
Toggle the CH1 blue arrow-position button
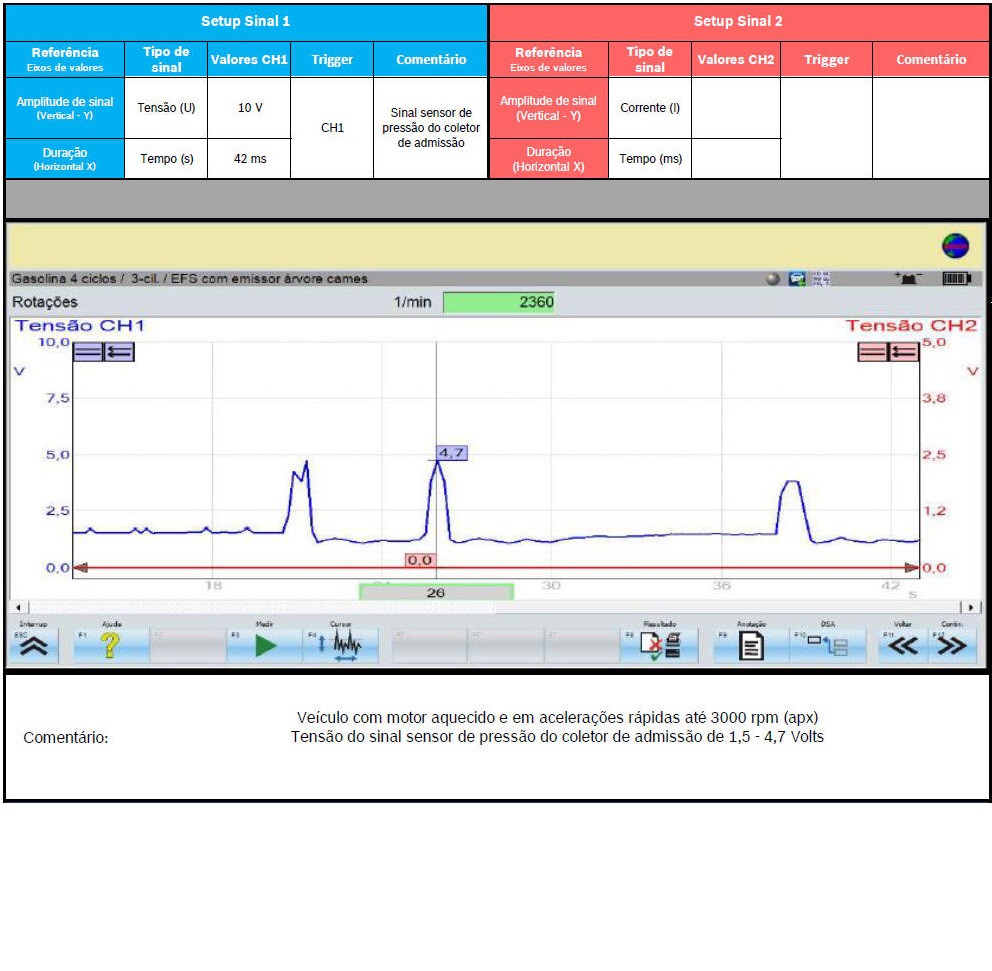click(x=119, y=351)
